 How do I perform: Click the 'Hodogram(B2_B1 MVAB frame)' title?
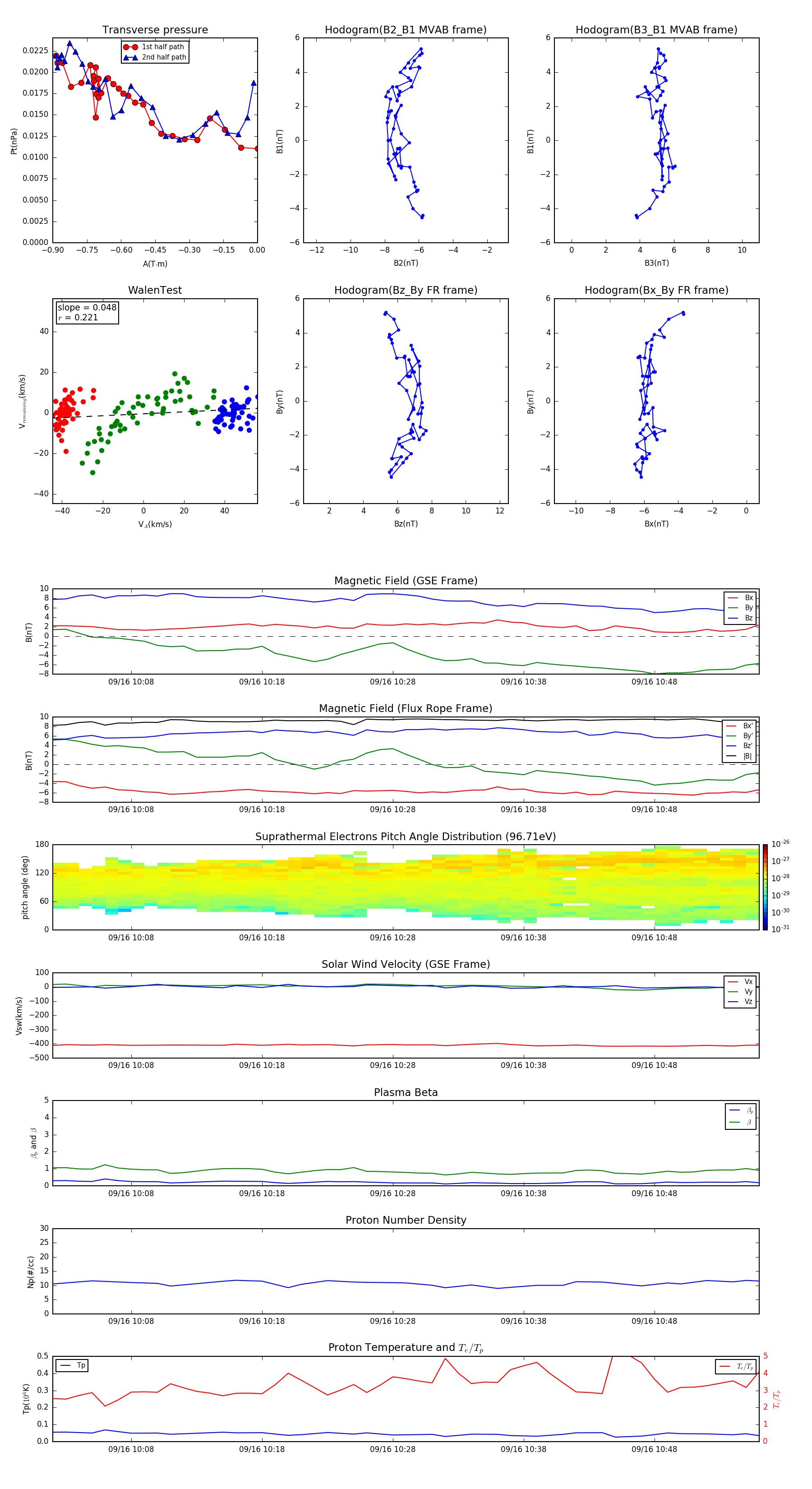coord(406,30)
